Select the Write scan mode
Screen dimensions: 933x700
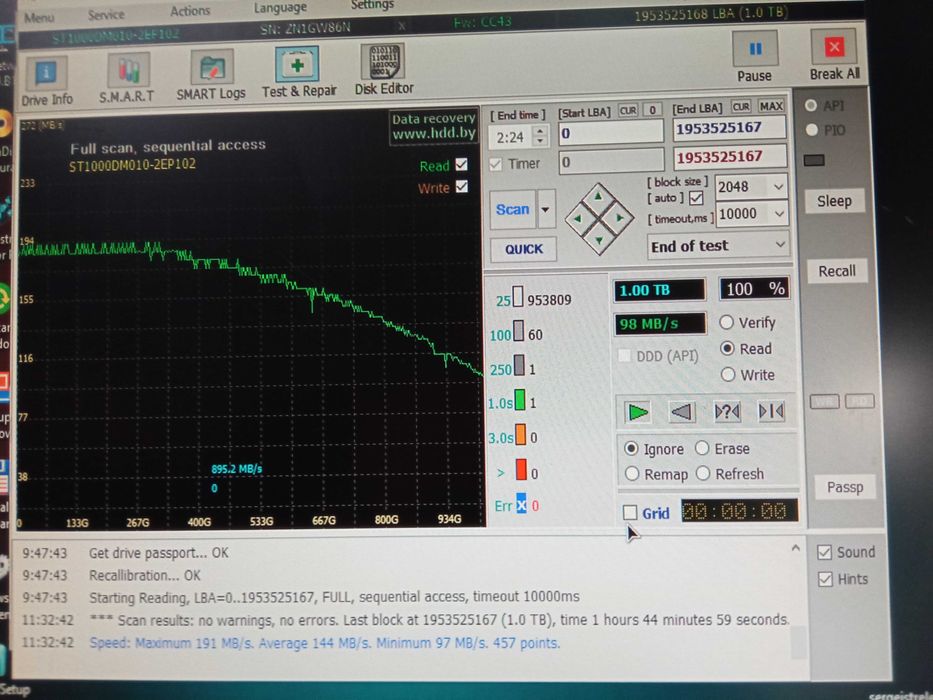click(x=728, y=374)
